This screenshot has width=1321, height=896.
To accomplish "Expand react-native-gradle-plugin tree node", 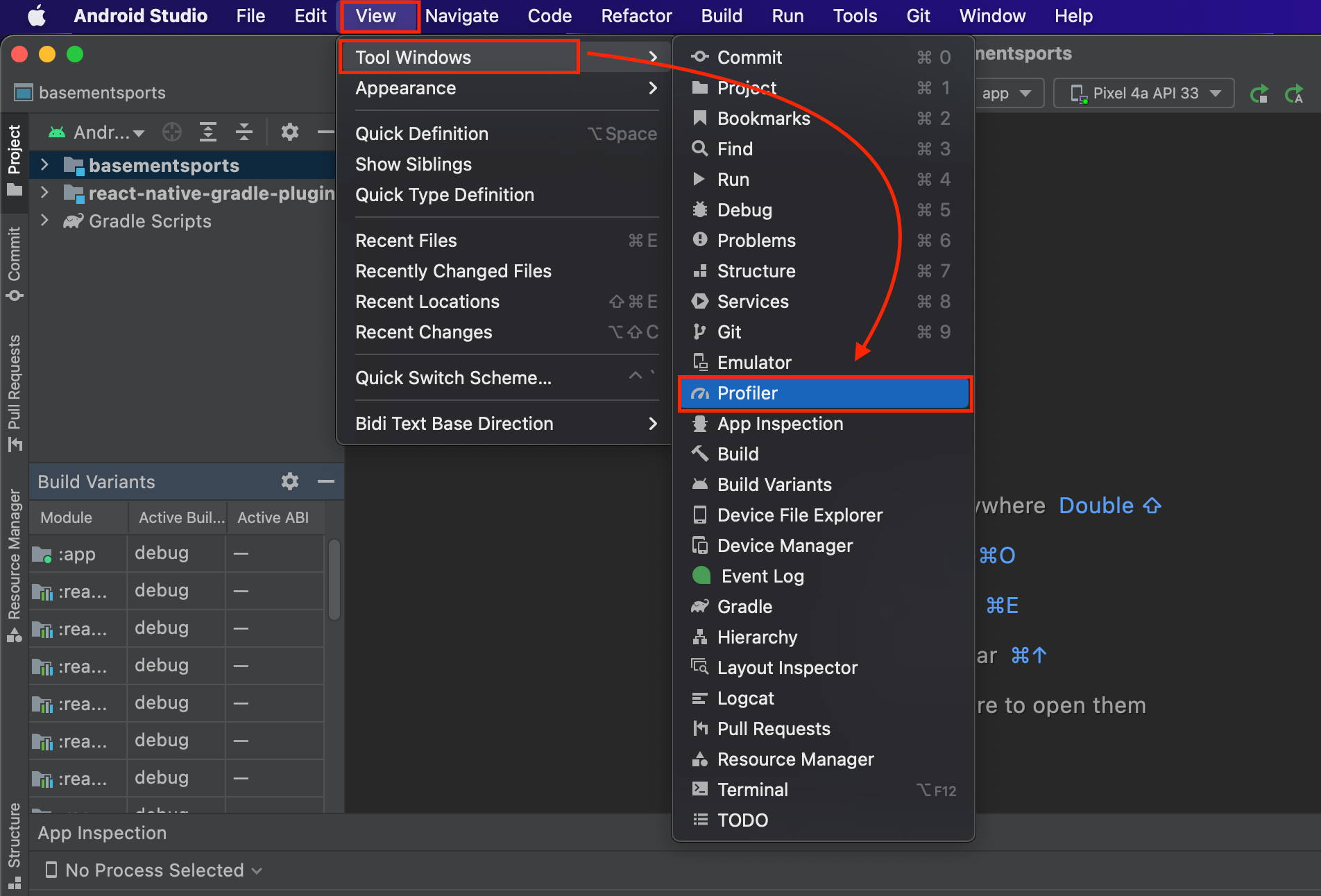I will point(44,192).
